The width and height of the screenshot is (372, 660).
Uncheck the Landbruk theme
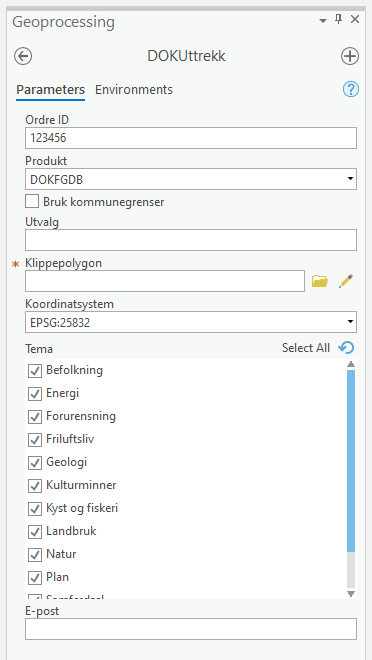coord(35,532)
